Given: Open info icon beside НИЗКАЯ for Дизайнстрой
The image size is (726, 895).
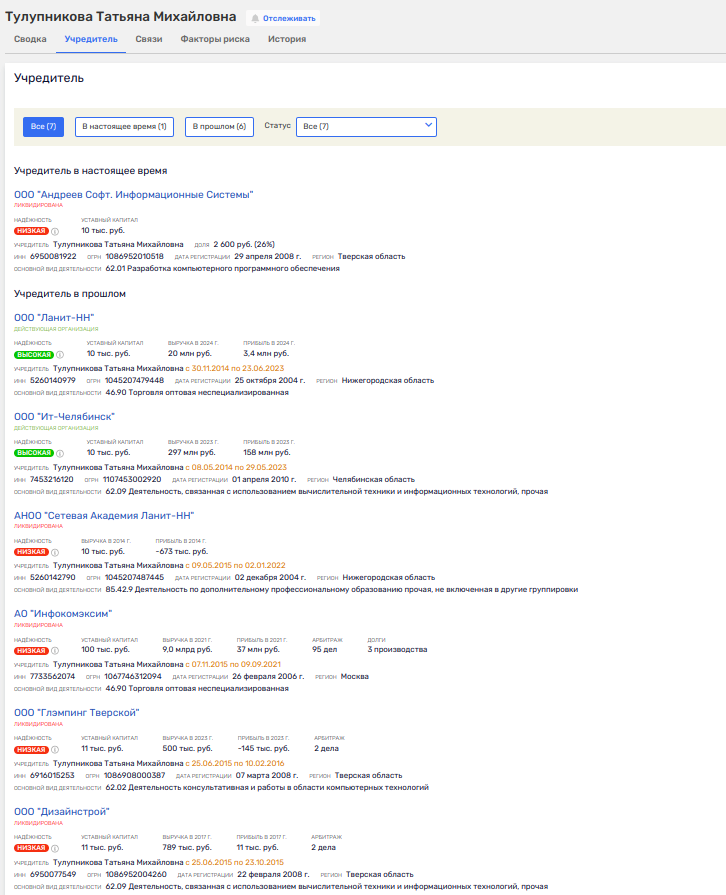Looking at the screenshot, I should point(55,848).
